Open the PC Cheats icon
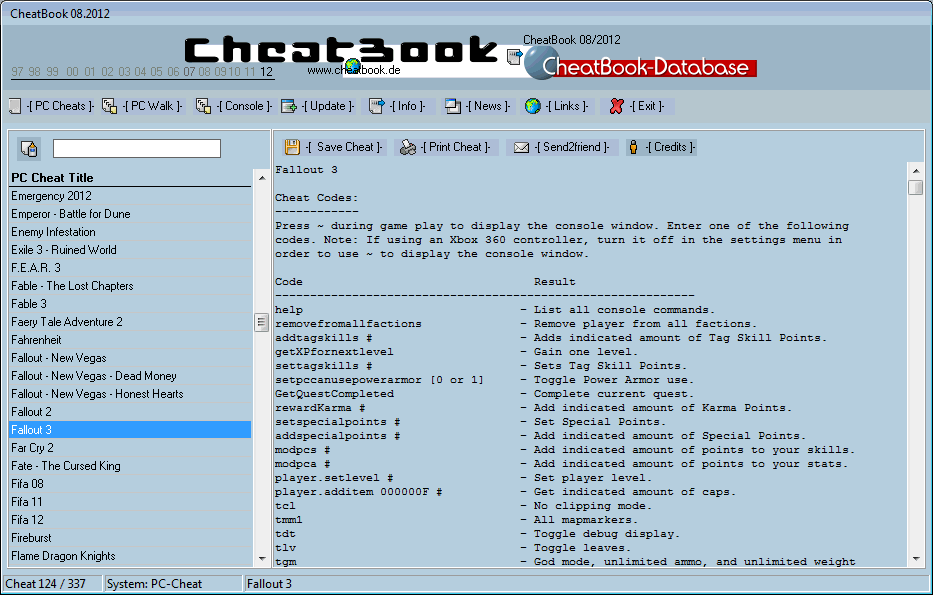This screenshot has width=933, height=595. (15, 107)
